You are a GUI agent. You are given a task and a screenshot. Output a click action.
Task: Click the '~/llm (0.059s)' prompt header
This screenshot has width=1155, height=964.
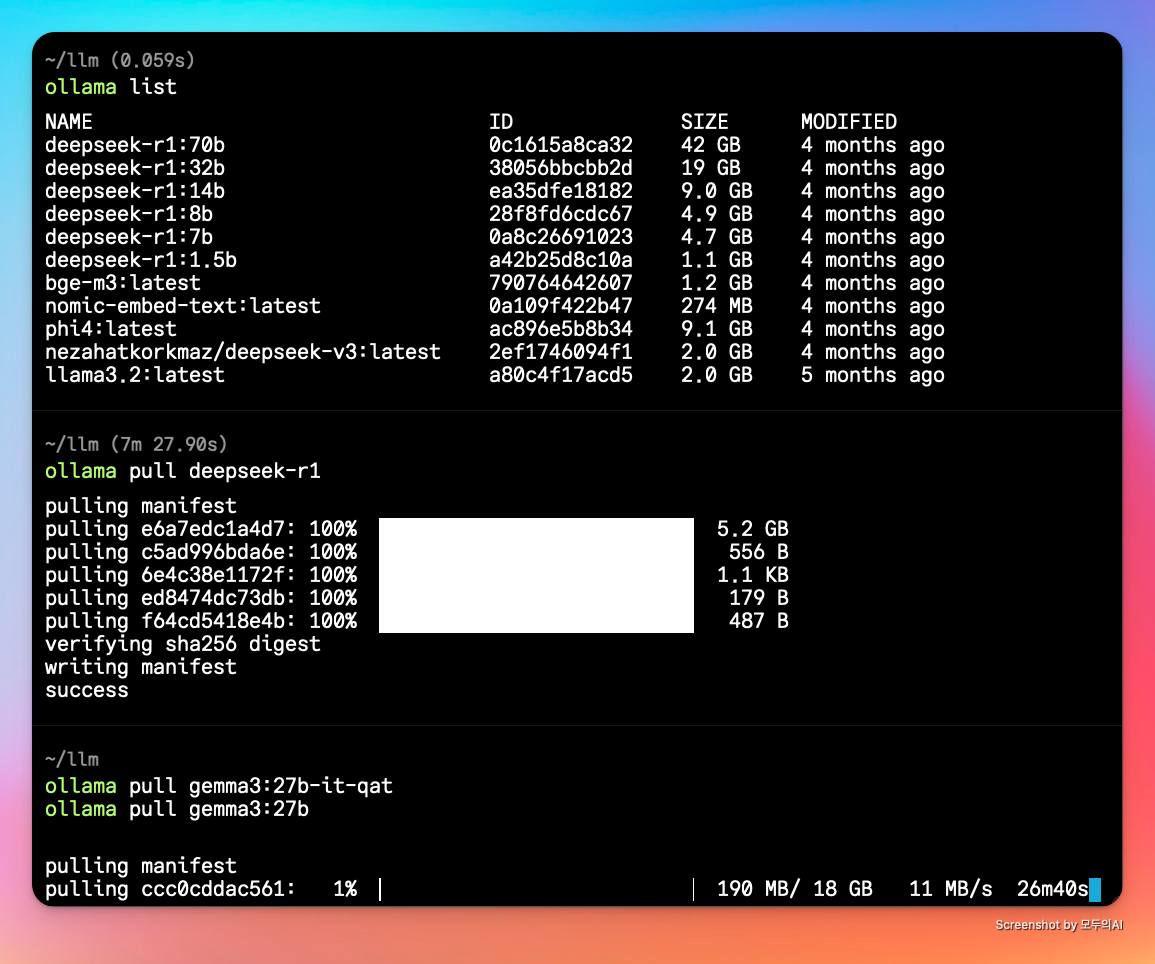(120, 60)
